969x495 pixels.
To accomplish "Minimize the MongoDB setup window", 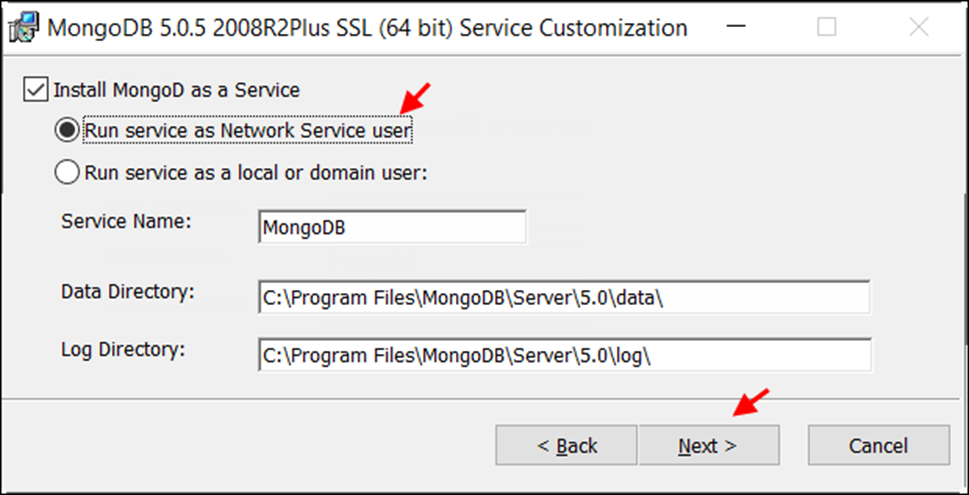I will tap(735, 27).
